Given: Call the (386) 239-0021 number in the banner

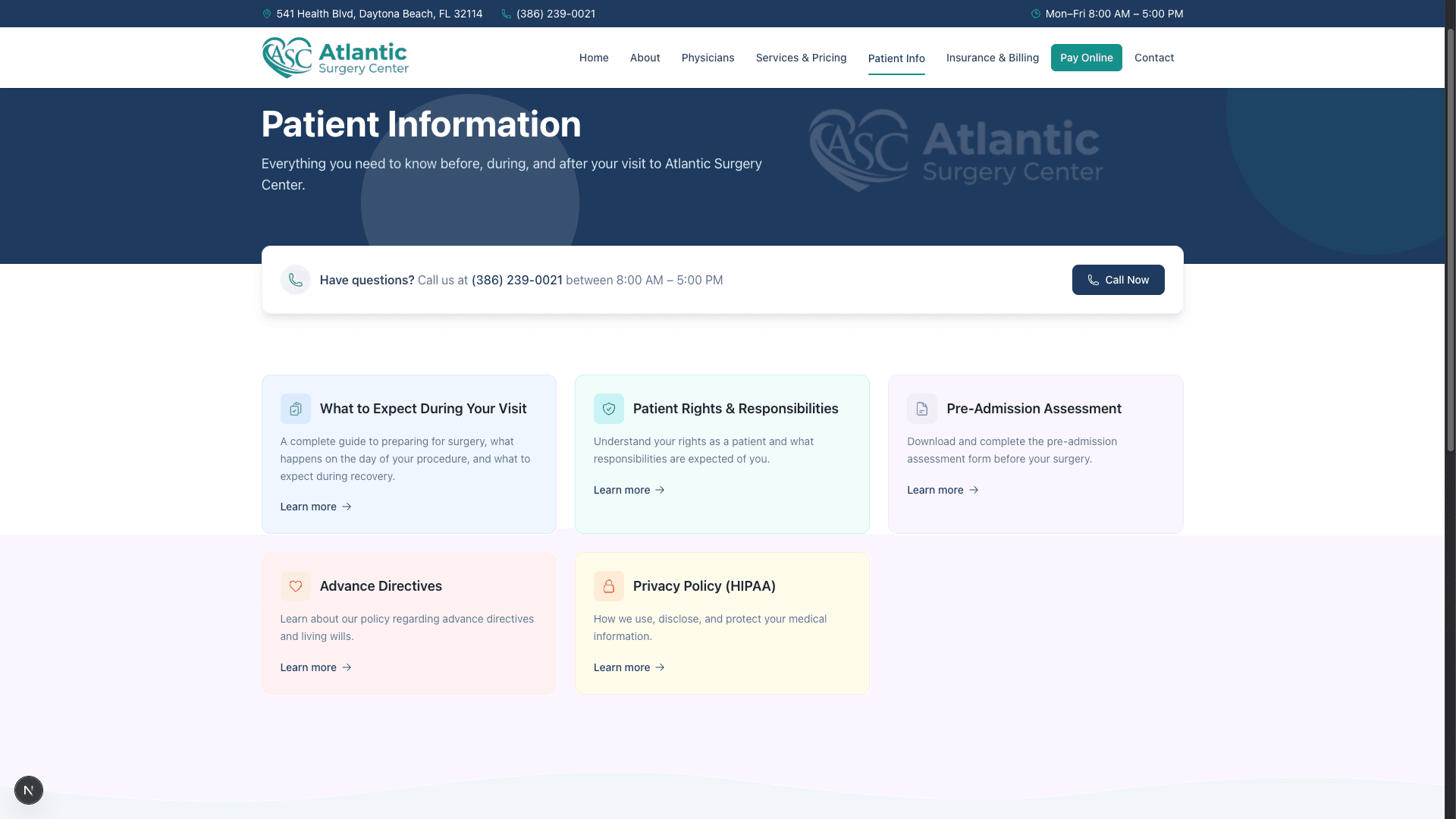Looking at the screenshot, I should [x=516, y=280].
